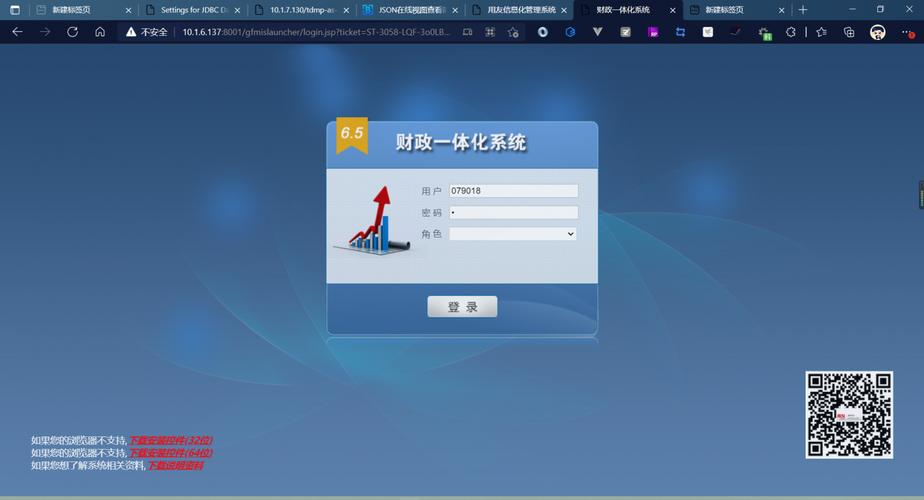Click the 32位 control download link

[x=170, y=440]
